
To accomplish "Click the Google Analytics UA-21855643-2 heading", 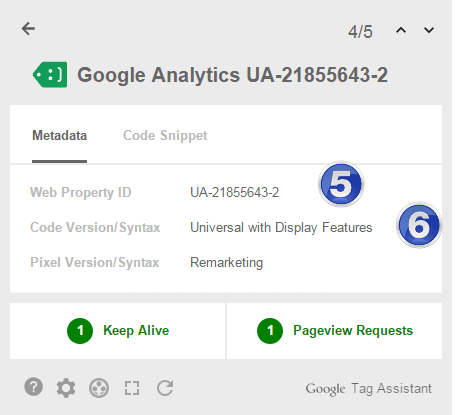I will click(233, 75).
